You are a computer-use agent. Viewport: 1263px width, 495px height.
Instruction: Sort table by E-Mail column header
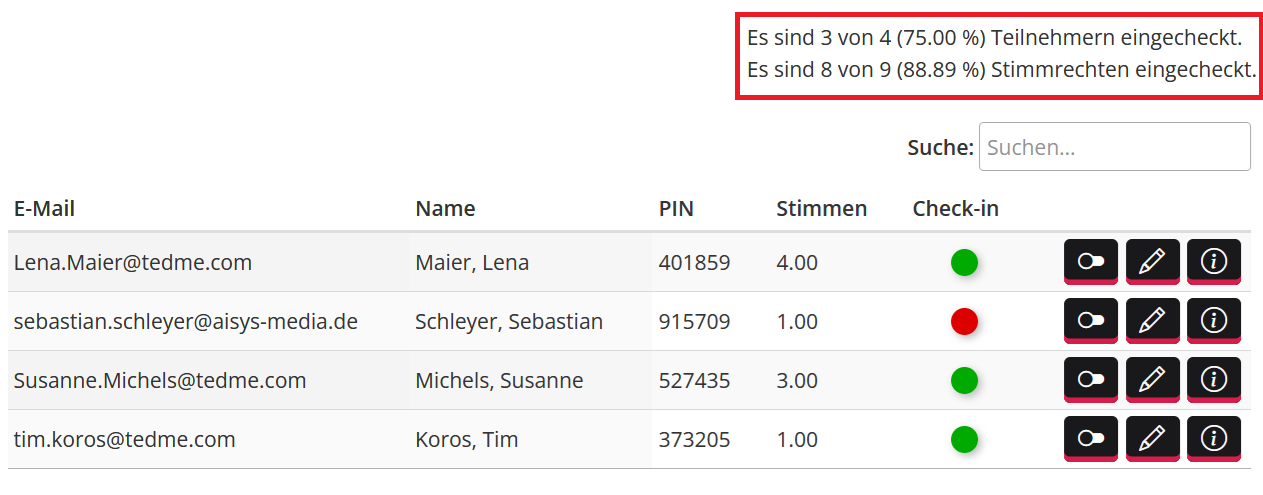(44, 209)
